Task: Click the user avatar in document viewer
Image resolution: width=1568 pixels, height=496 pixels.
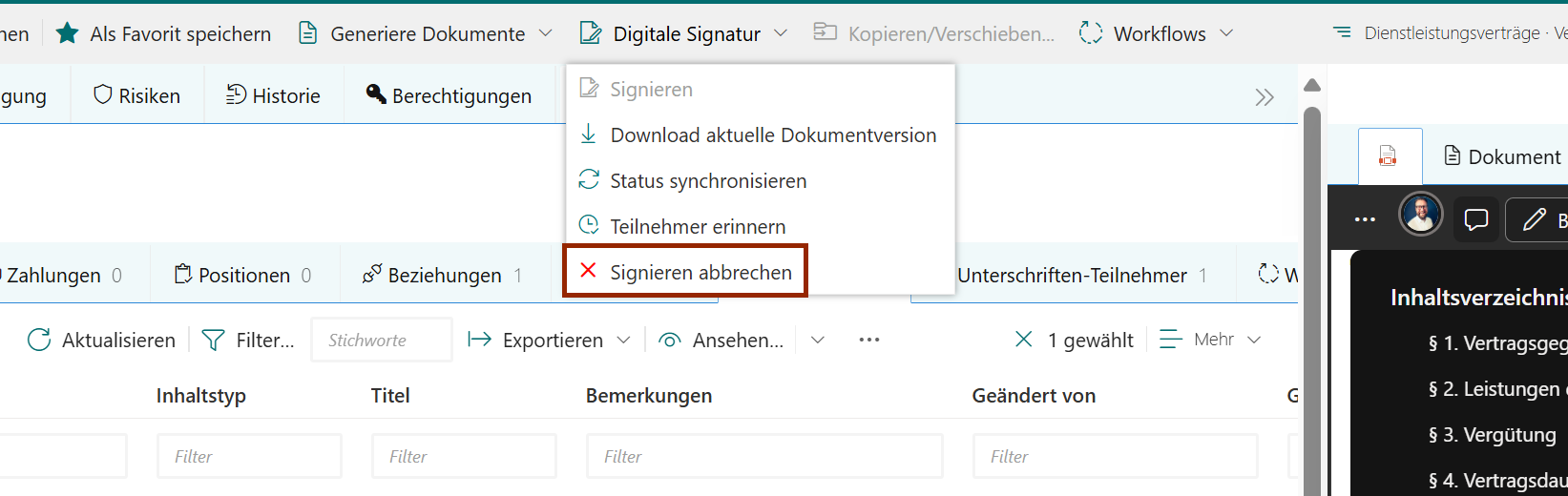Action: click(1420, 215)
